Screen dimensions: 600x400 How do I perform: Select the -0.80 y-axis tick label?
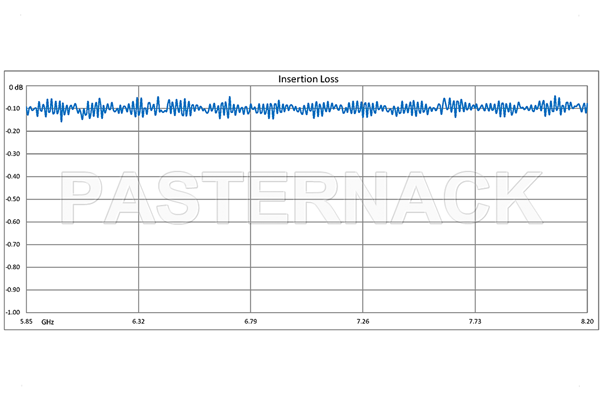(x=15, y=267)
